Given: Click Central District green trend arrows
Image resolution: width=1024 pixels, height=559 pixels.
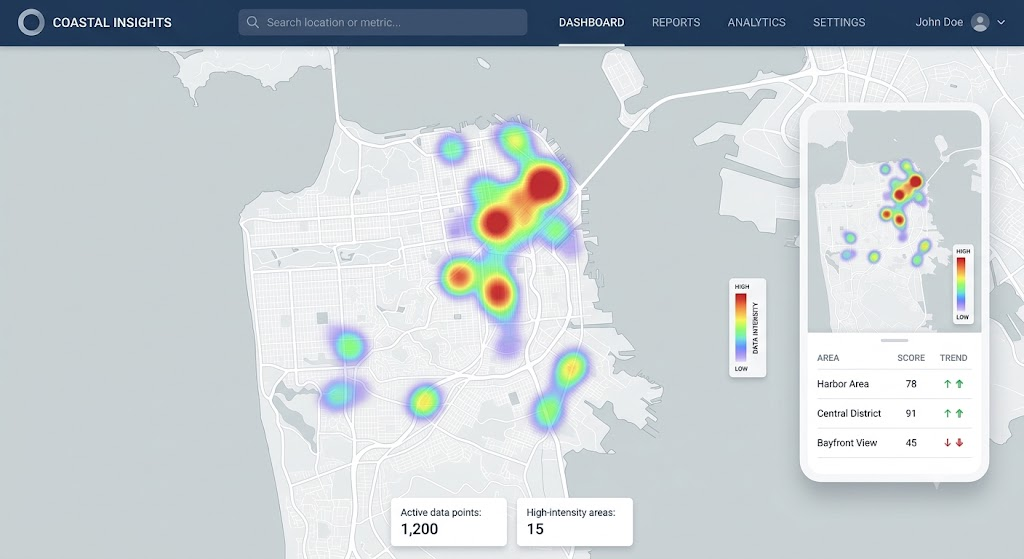Looking at the screenshot, I should click(953, 413).
